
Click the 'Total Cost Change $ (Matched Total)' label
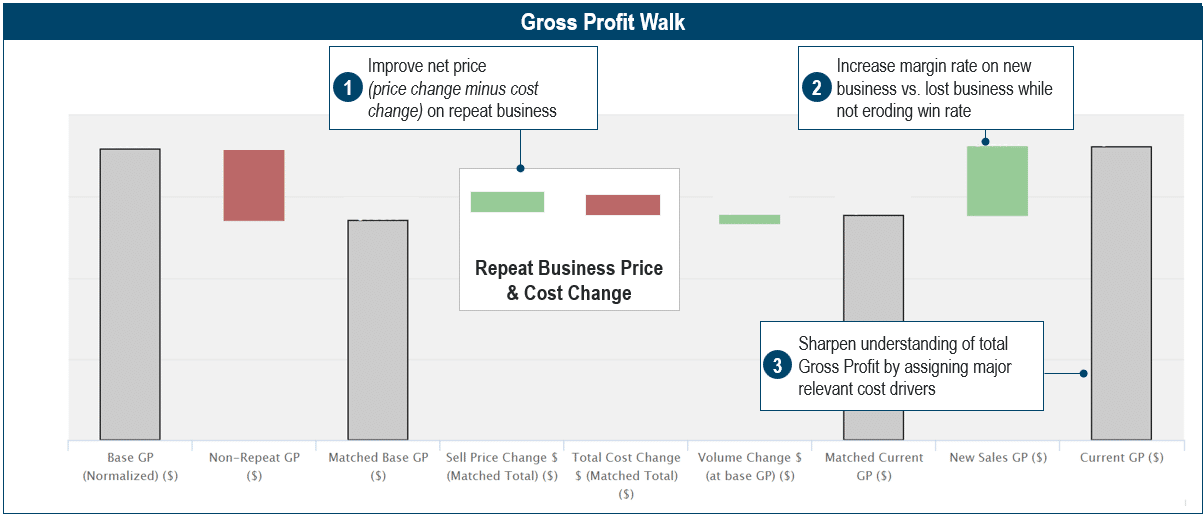tap(626, 475)
